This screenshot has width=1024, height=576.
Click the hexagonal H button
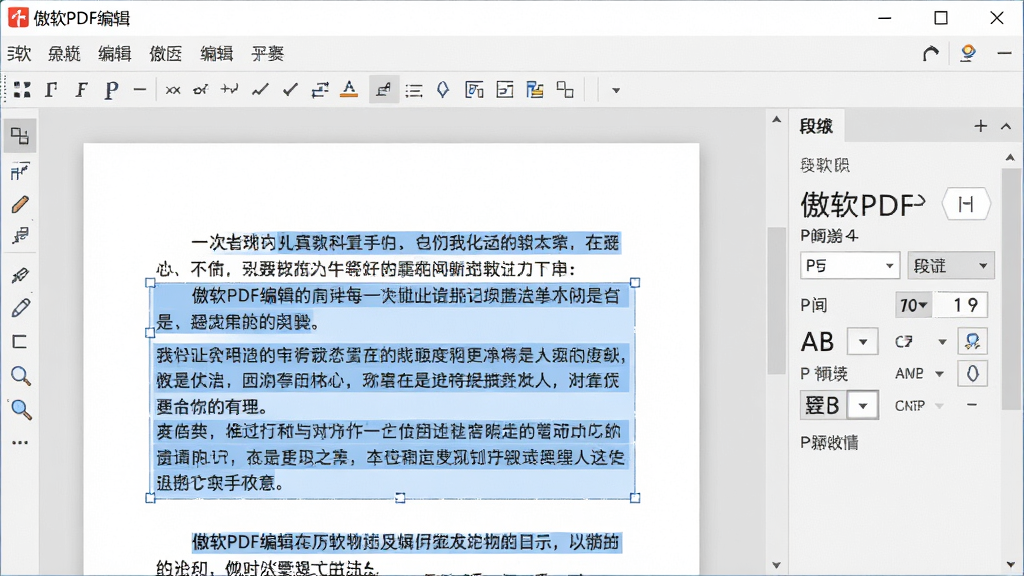tap(966, 204)
